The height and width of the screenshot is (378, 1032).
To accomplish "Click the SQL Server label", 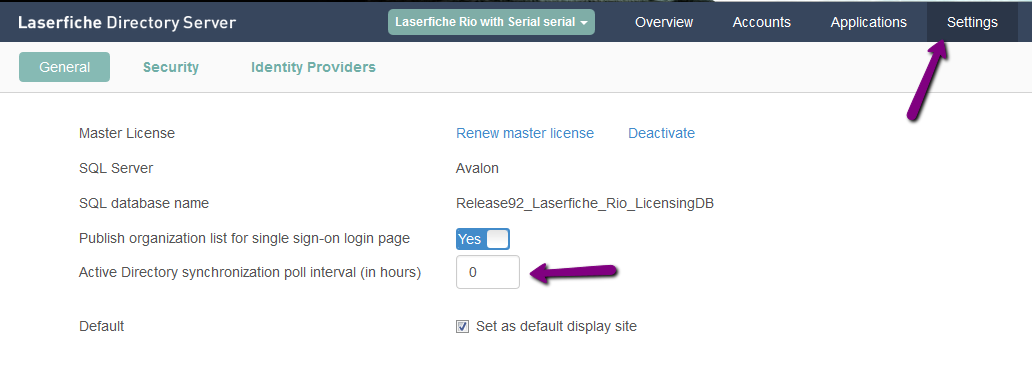I will [116, 168].
